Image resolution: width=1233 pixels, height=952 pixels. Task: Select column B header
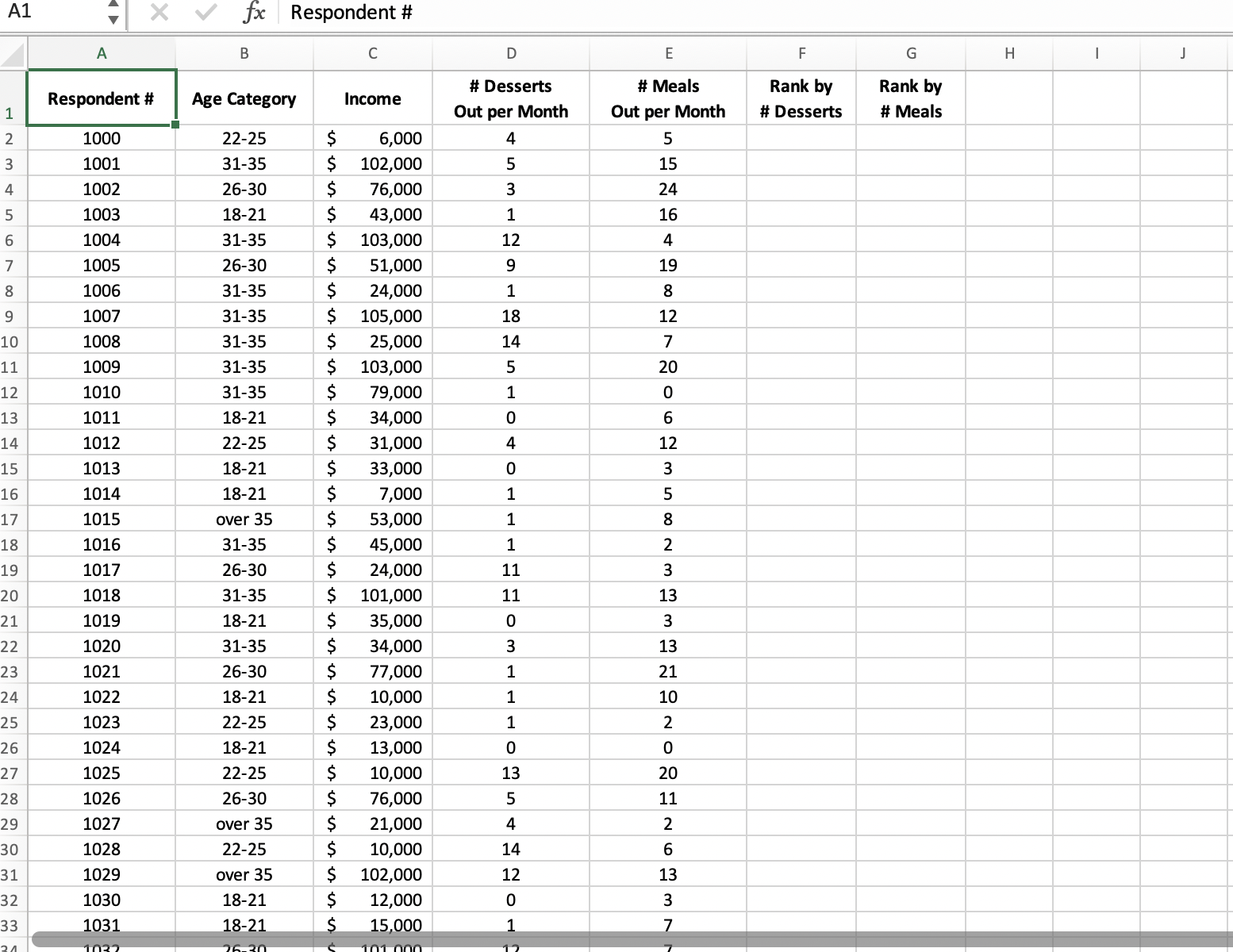[244, 54]
